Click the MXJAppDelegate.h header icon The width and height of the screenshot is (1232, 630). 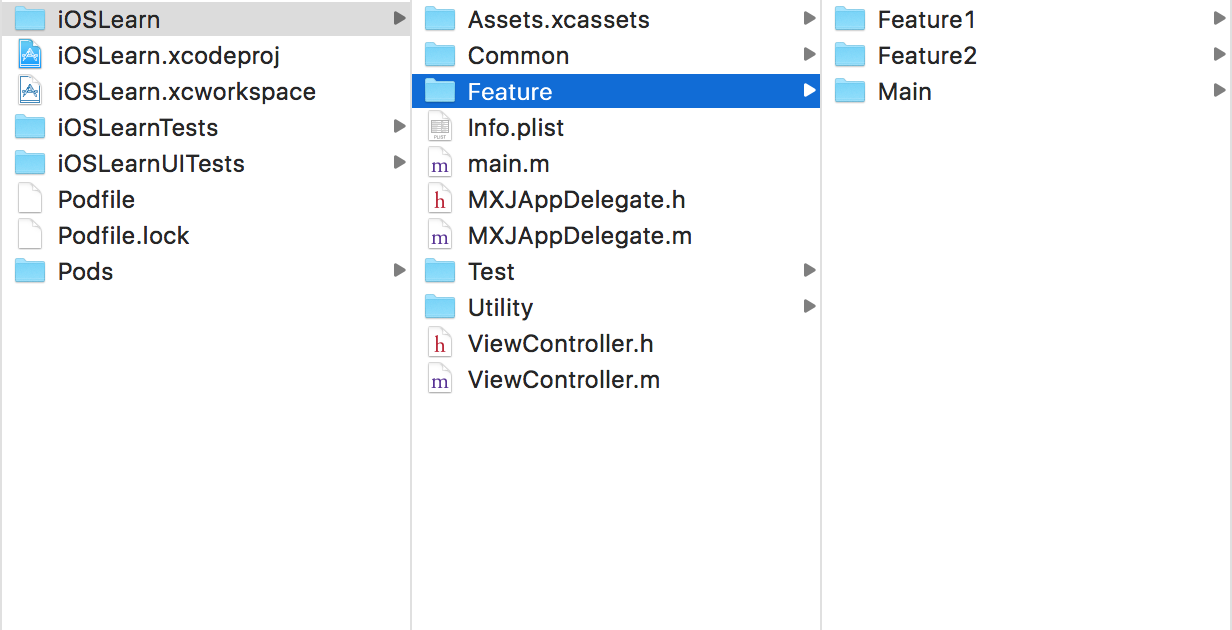click(439, 200)
